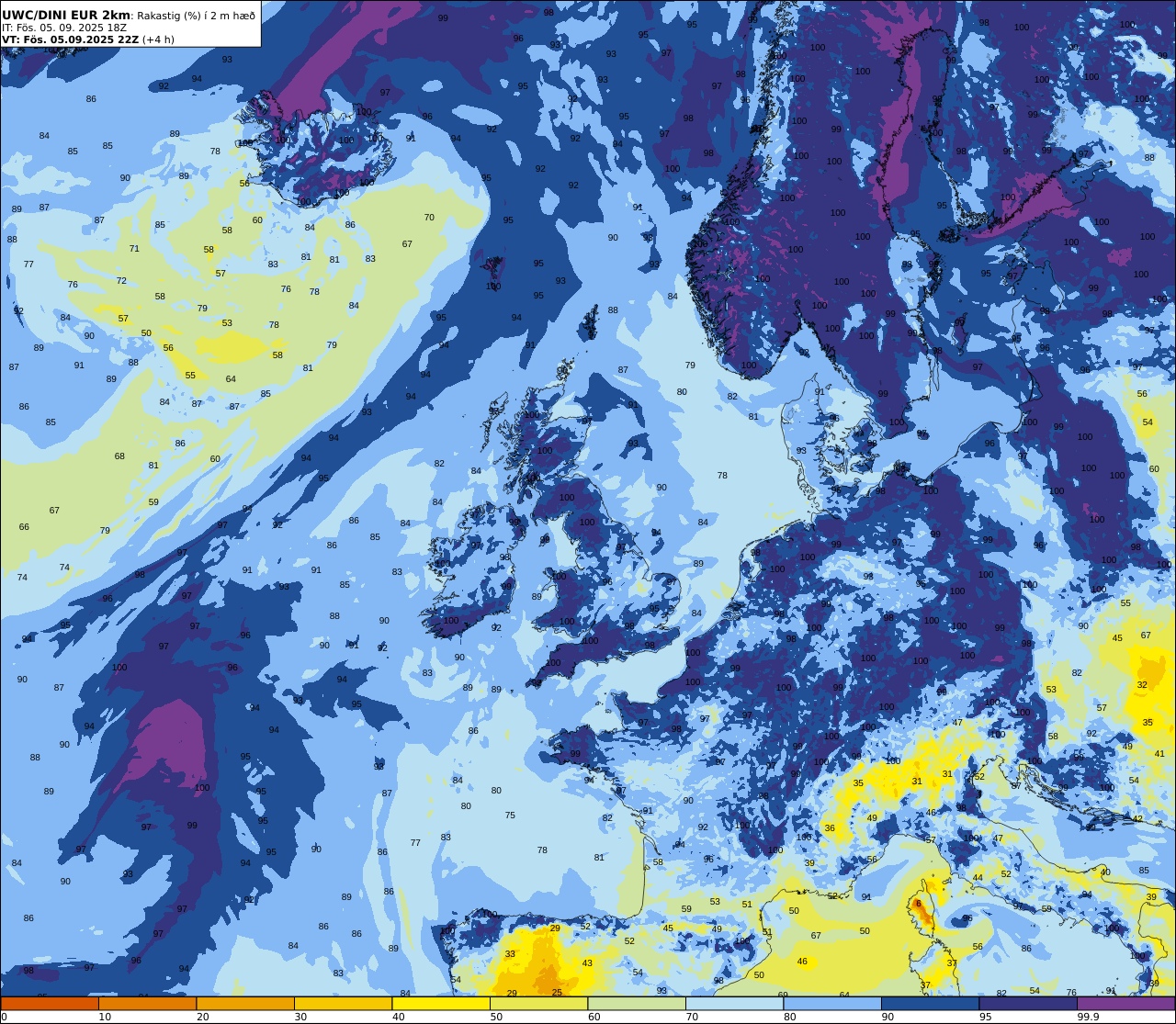
Task: Click the map value 41 in the east
Action: pyautogui.click(x=1159, y=754)
